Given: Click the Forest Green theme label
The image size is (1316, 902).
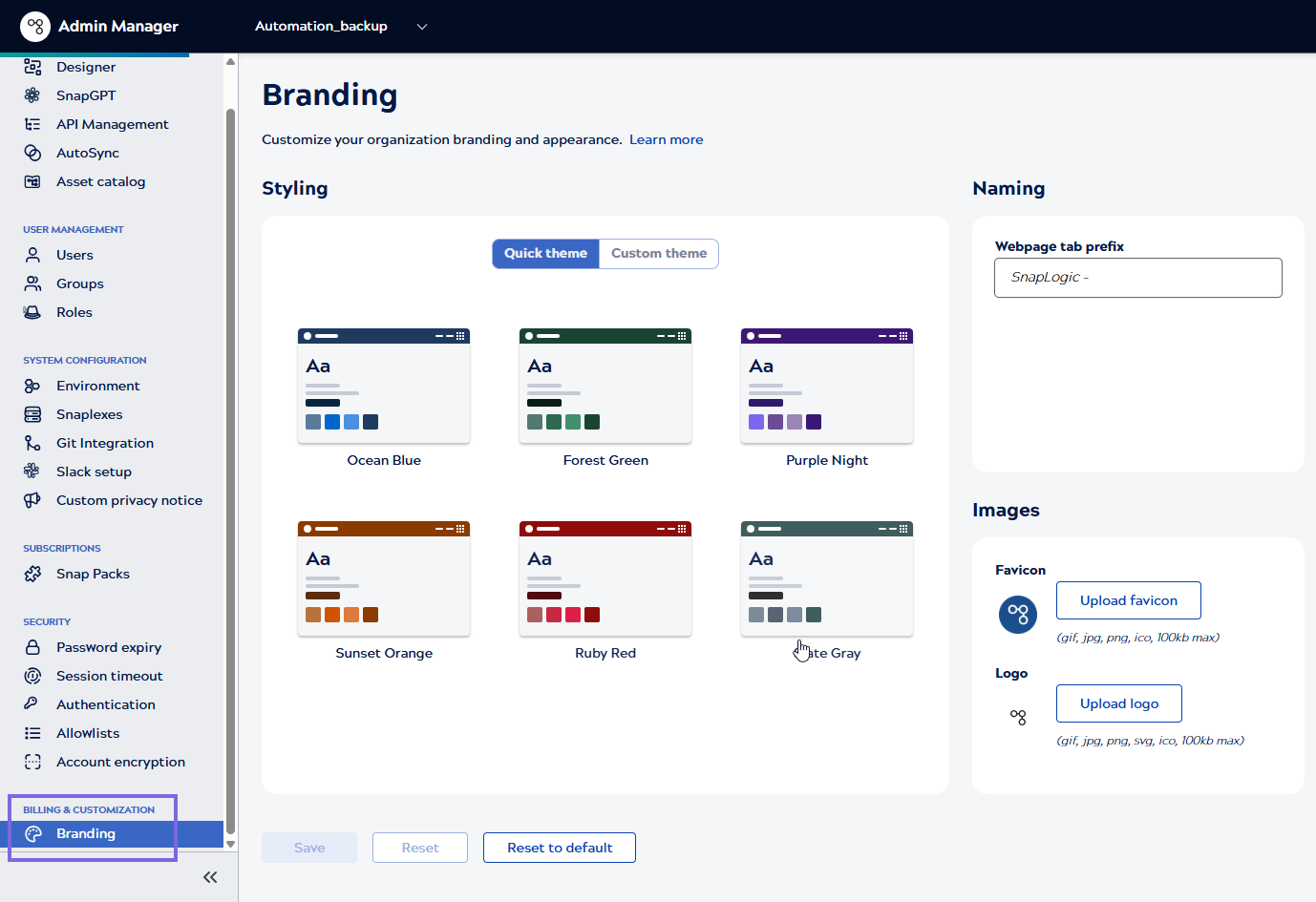Looking at the screenshot, I should (605, 460).
